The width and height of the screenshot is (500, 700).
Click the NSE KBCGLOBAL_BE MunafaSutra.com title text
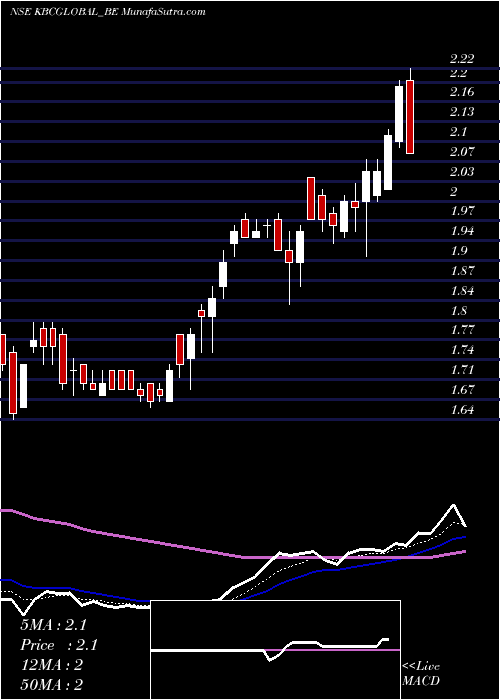click(108, 12)
